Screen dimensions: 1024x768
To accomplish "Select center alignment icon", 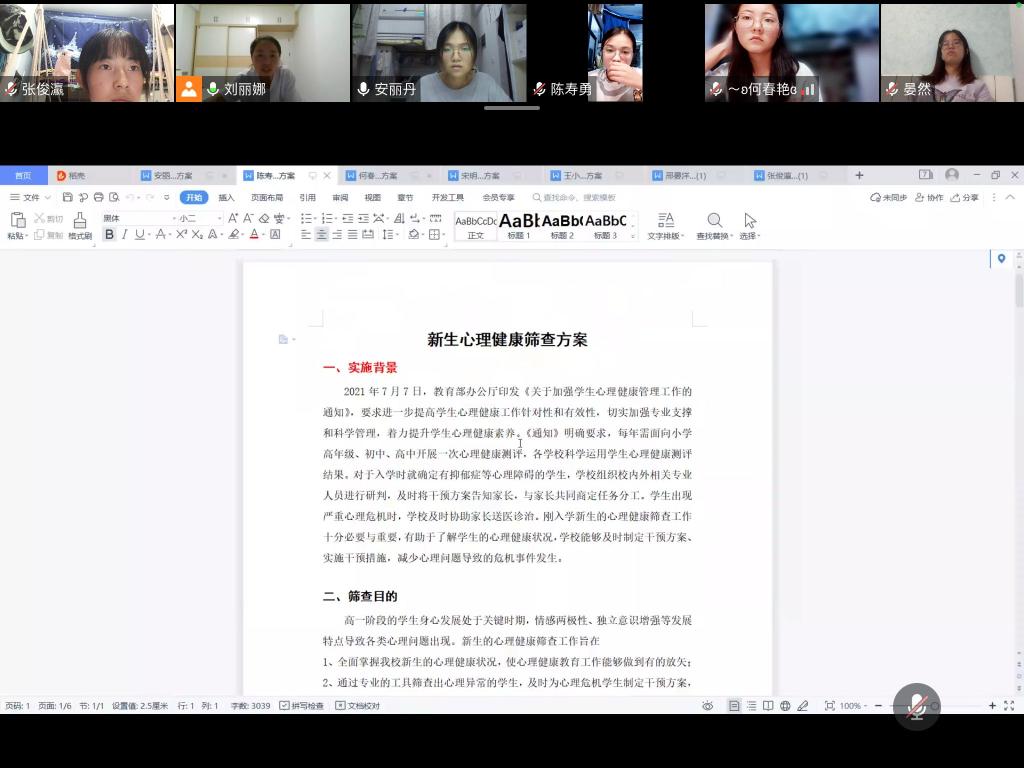I will pyautogui.click(x=322, y=235).
